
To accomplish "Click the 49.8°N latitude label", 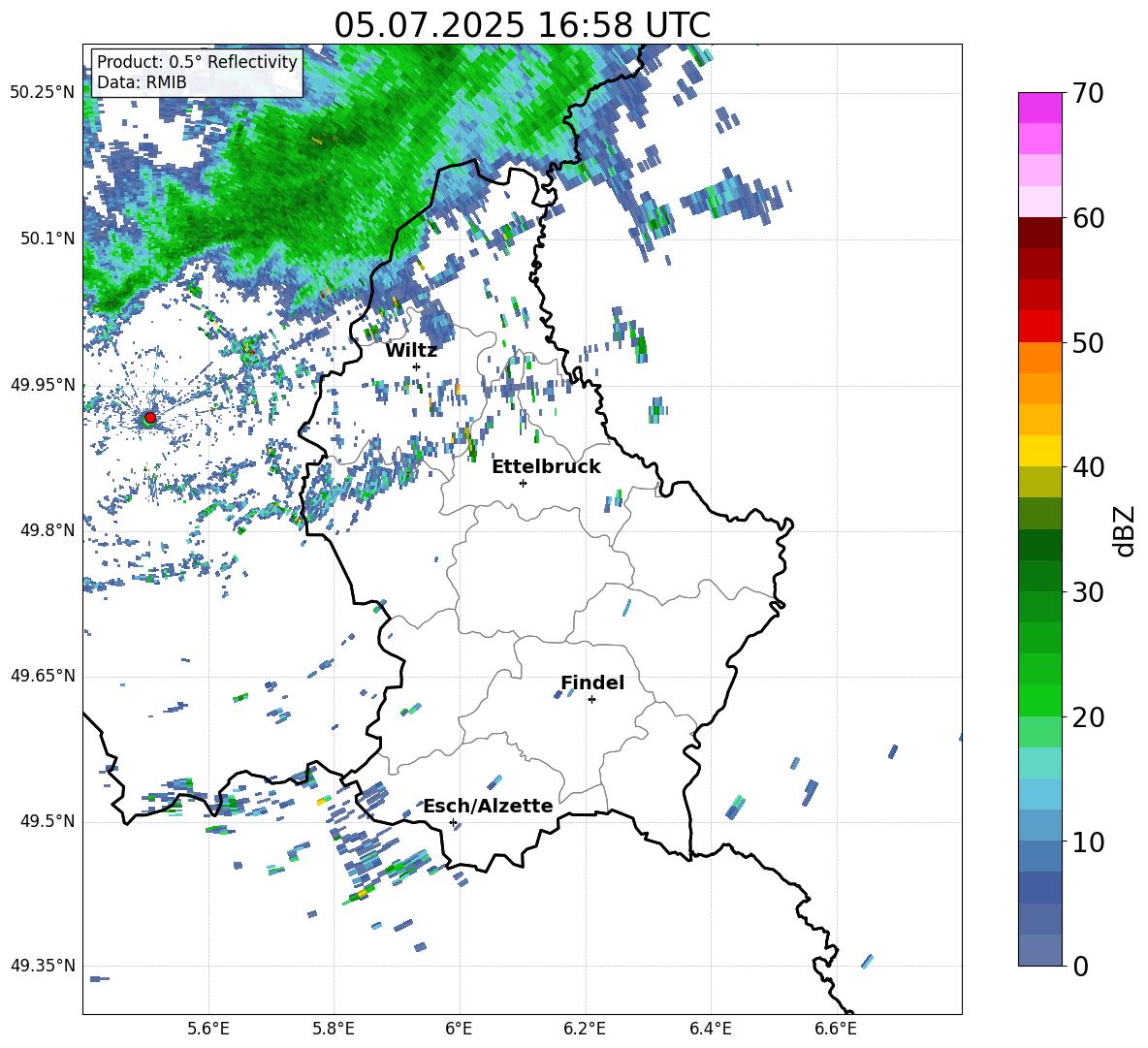I will (x=47, y=530).
